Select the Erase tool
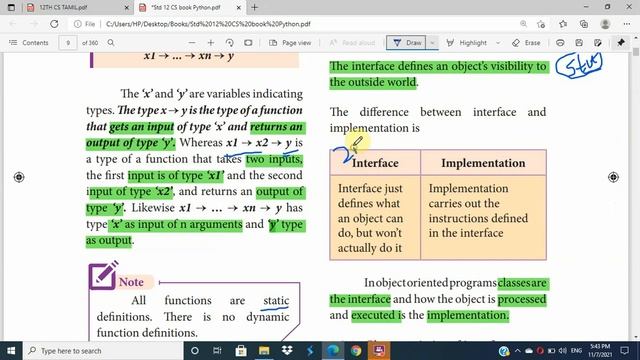 point(526,42)
